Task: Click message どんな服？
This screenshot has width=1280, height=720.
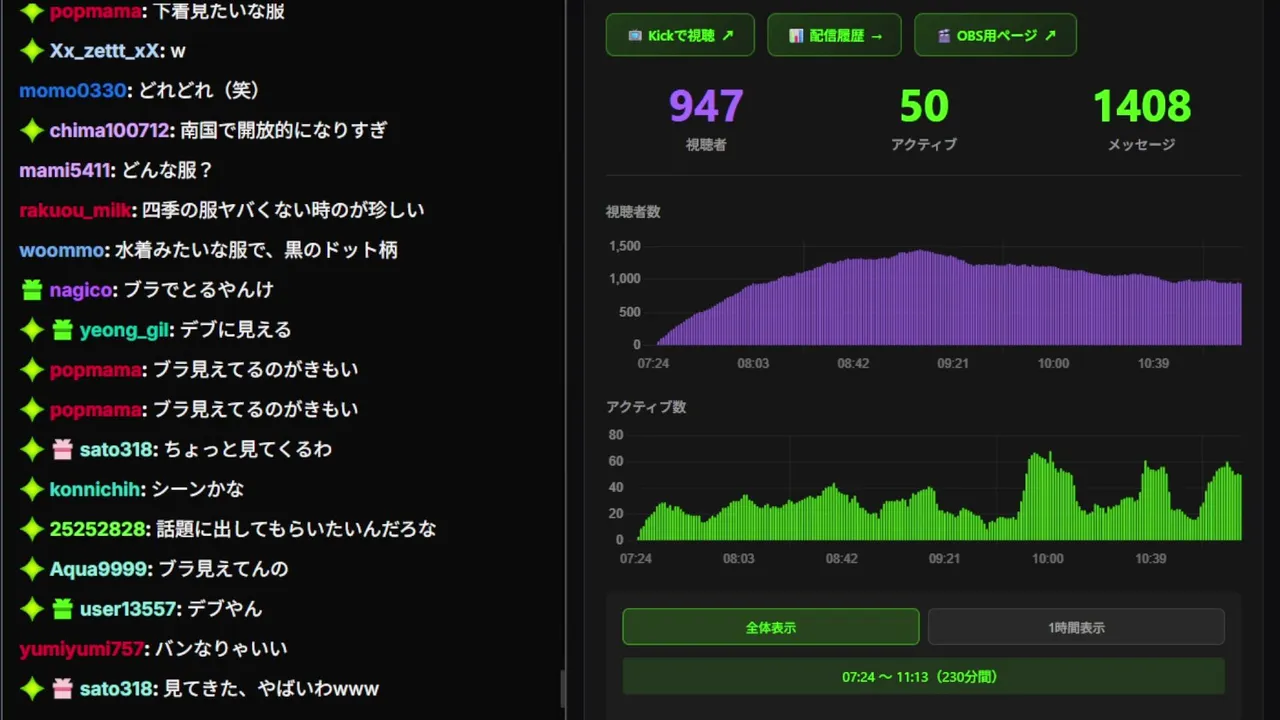Action: 168,170
